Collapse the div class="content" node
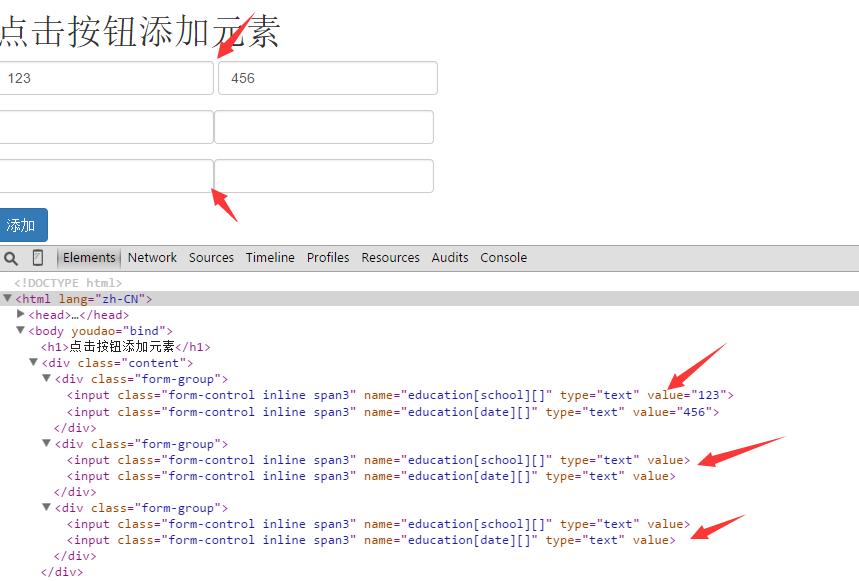The image size is (859, 581). pos(33,362)
